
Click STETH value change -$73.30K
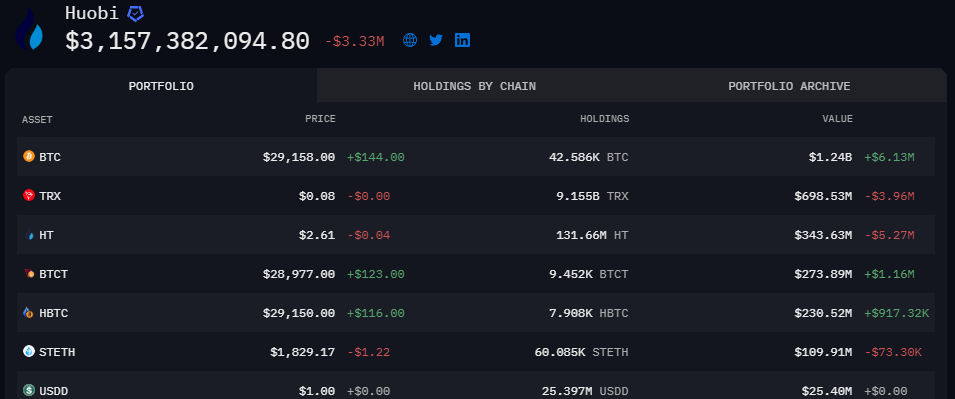(893, 352)
